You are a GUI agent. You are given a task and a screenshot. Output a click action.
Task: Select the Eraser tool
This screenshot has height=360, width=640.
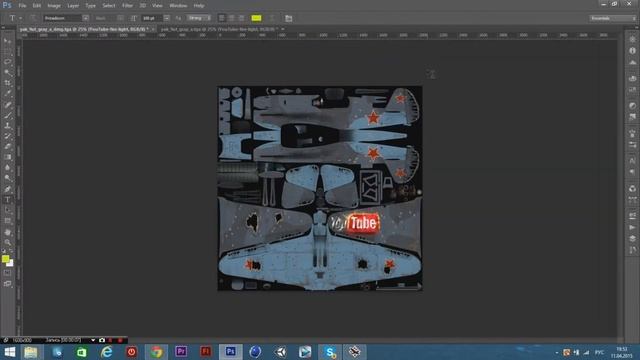coord(7,147)
